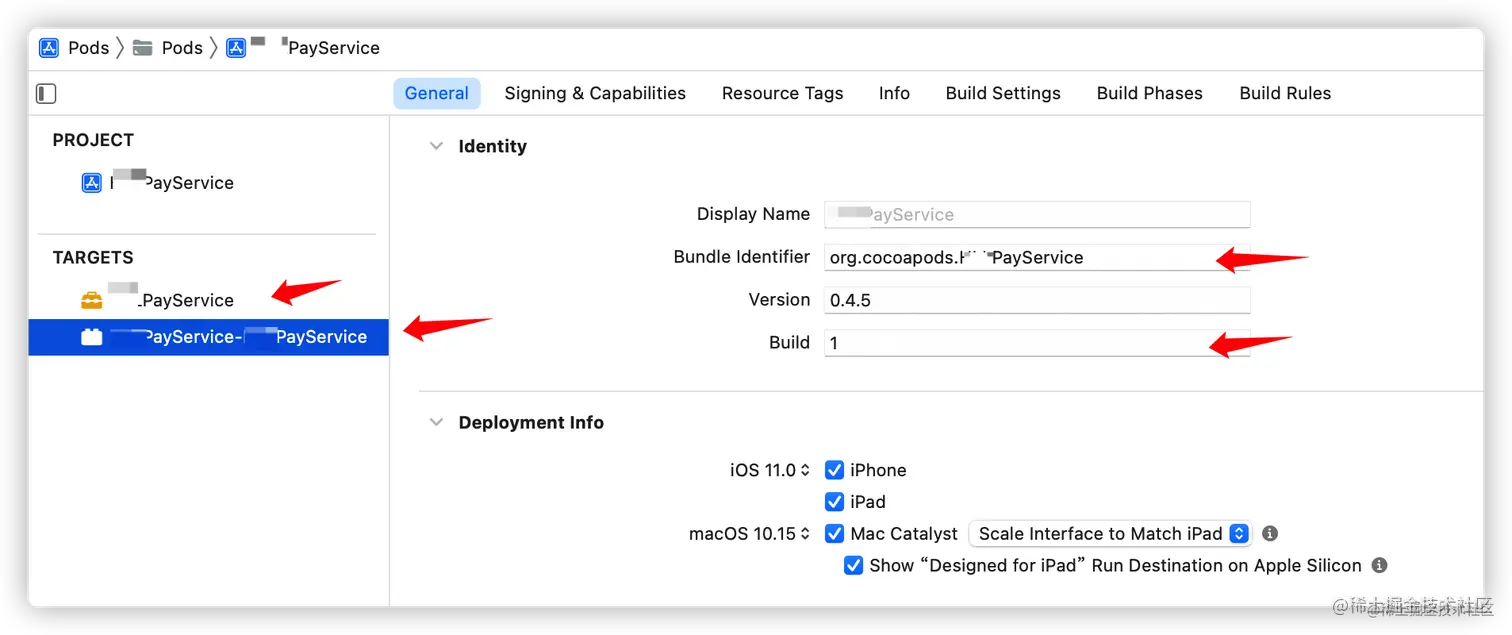Click the PROJECT header label
The image size is (1512, 635).
coord(93,140)
